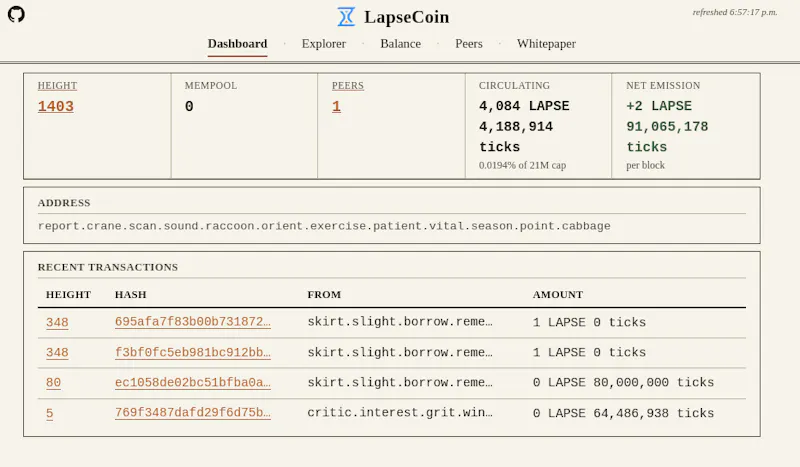Click the 0.0194% of 21M cap text
Image resolution: width=800 pixels, height=467 pixels.
[x=522, y=165]
